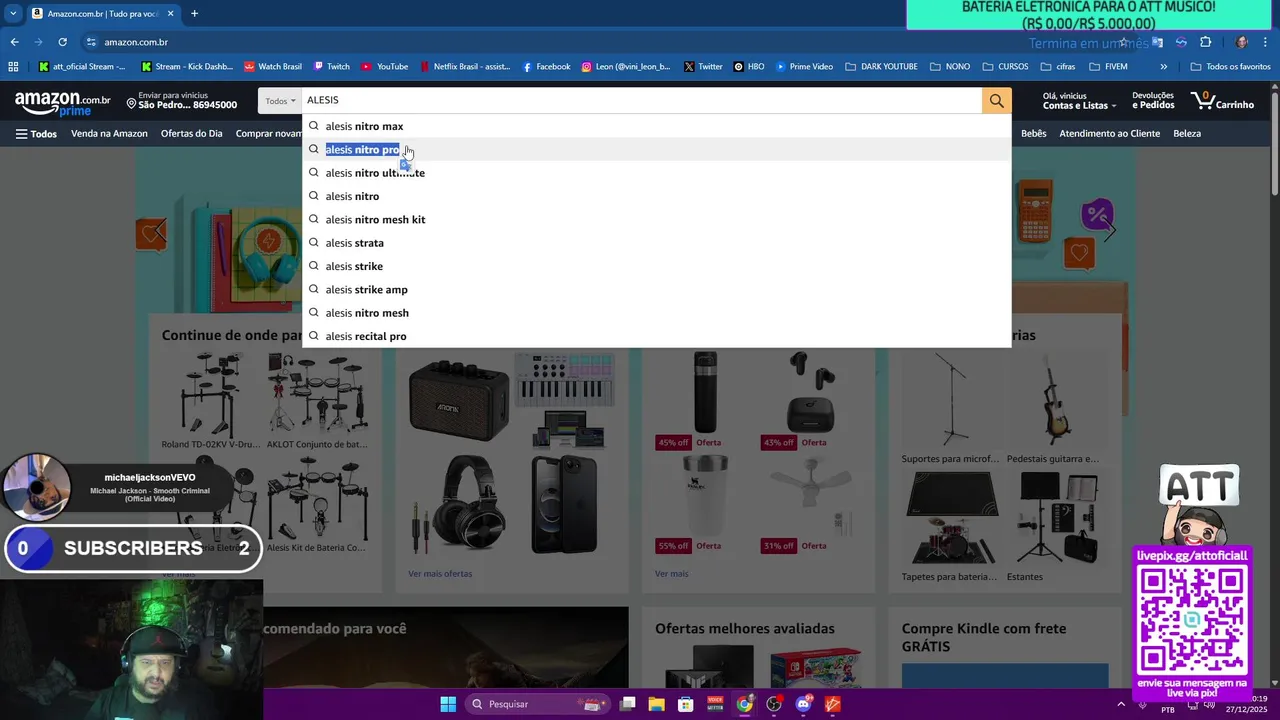The height and width of the screenshot is (720, 1280).
Task: Open File Explorer from the taskbar
Action: pos(656,704)
